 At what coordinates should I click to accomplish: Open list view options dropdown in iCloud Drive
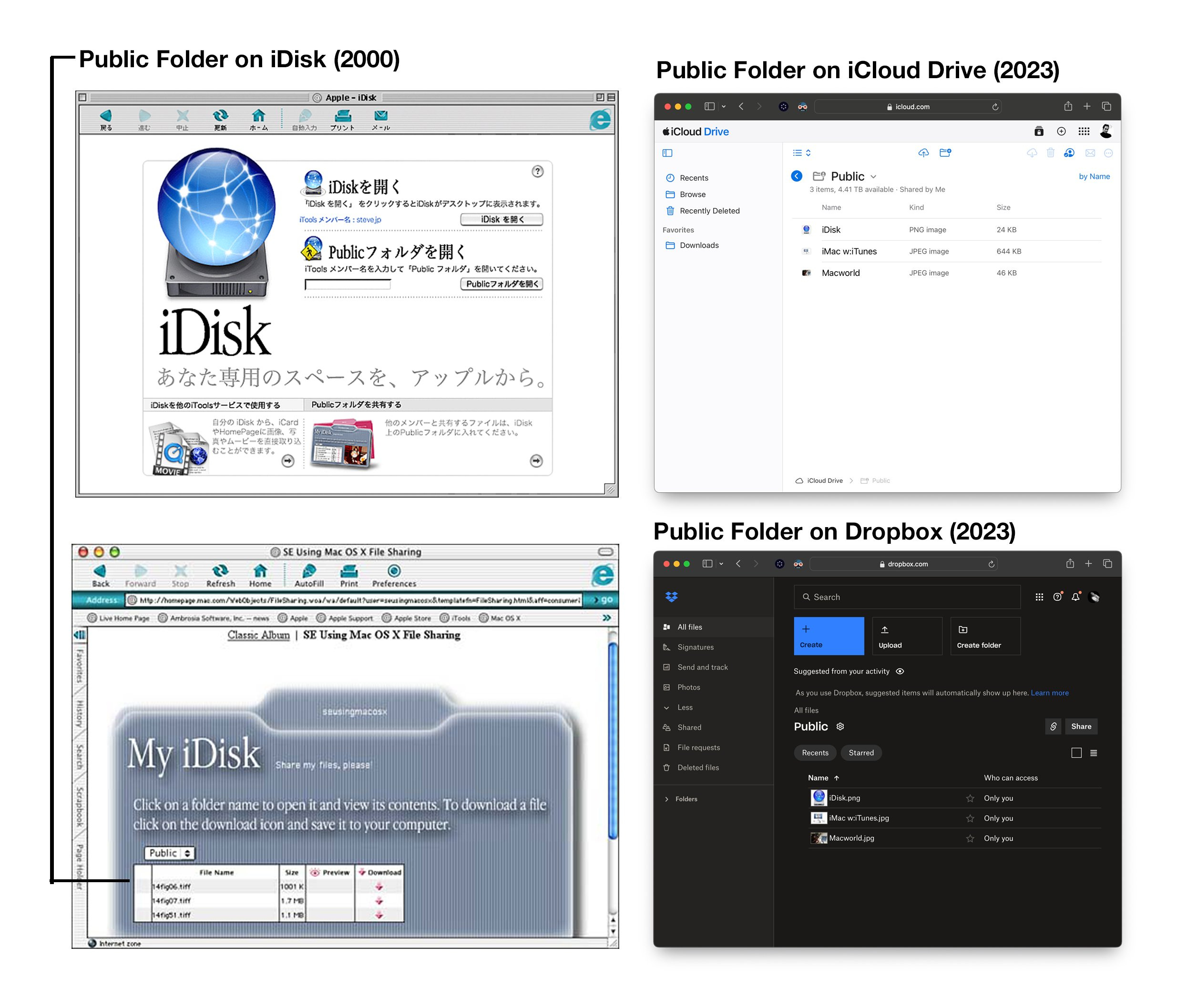[x=801, y=153]
